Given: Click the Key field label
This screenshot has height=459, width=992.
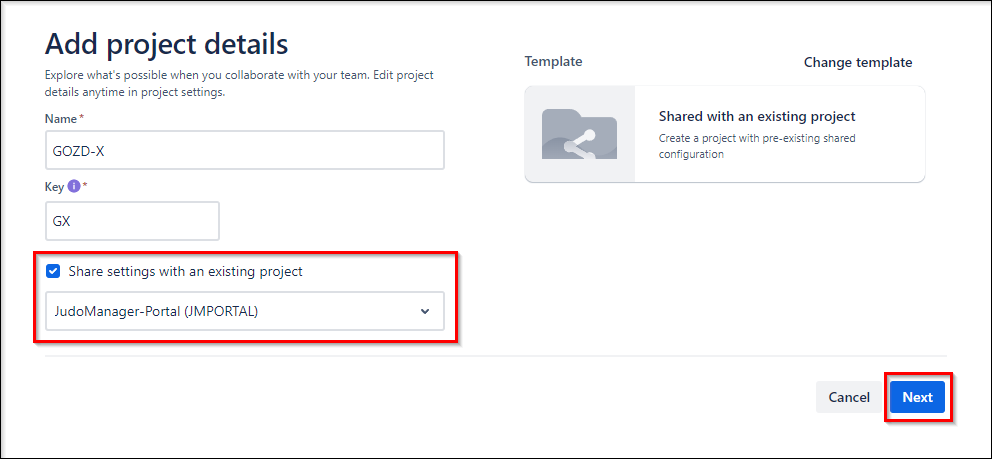Looking at the screenshot, I should tap(55, 187).
